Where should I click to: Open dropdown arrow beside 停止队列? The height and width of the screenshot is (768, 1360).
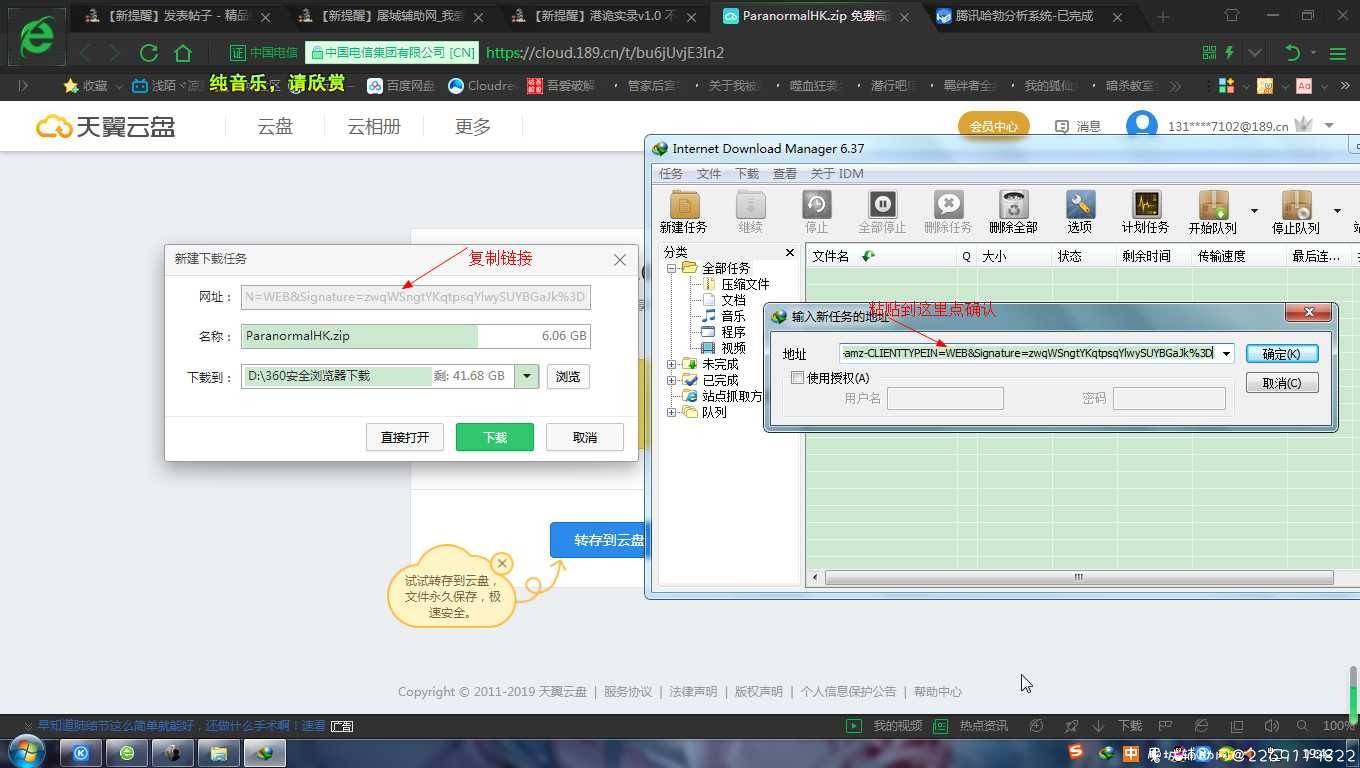[1337, 211]
